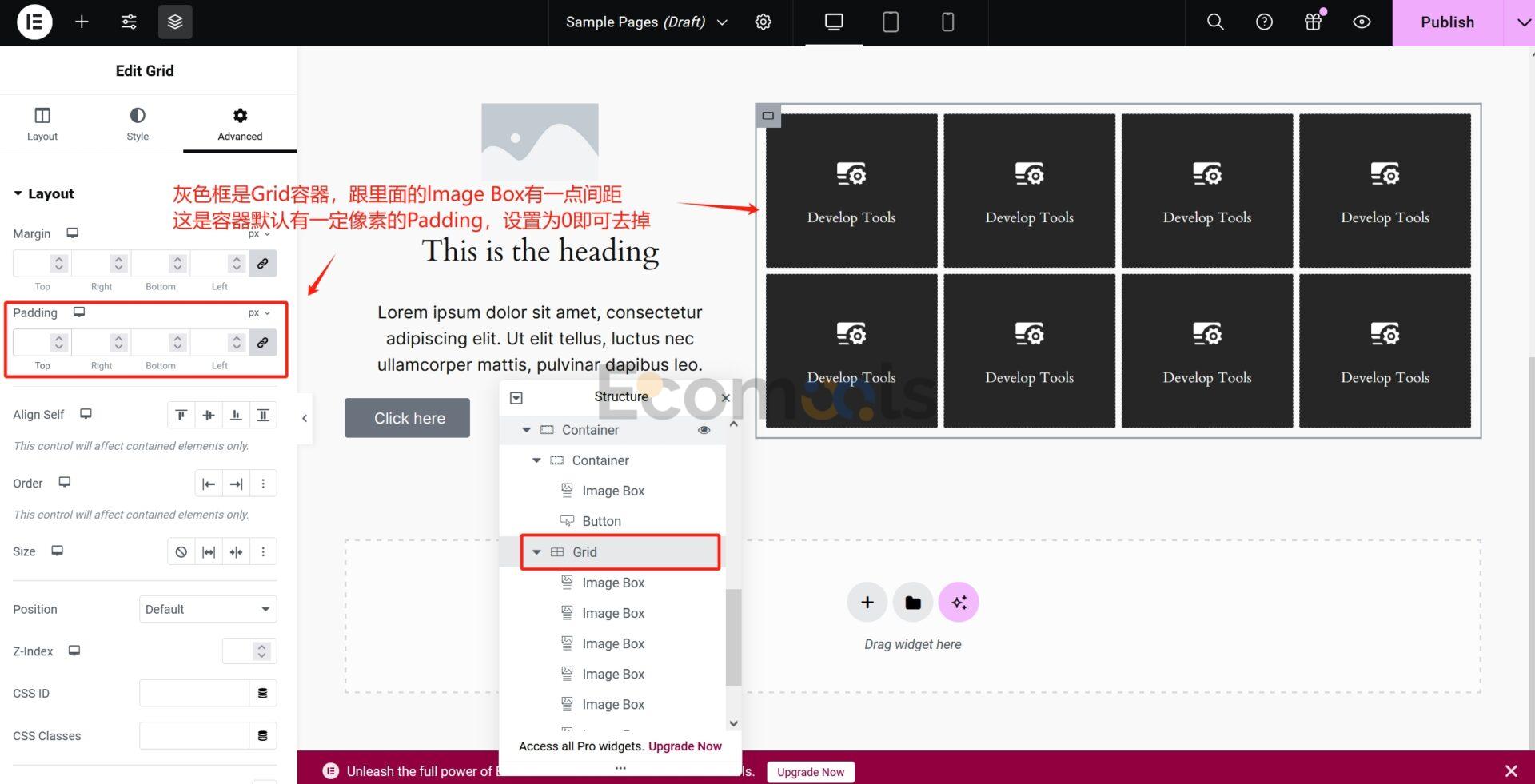The height and width of the screenshot is (784, 1535).
Task: Switch to the Style tab
Action: (x=138, y=125)
